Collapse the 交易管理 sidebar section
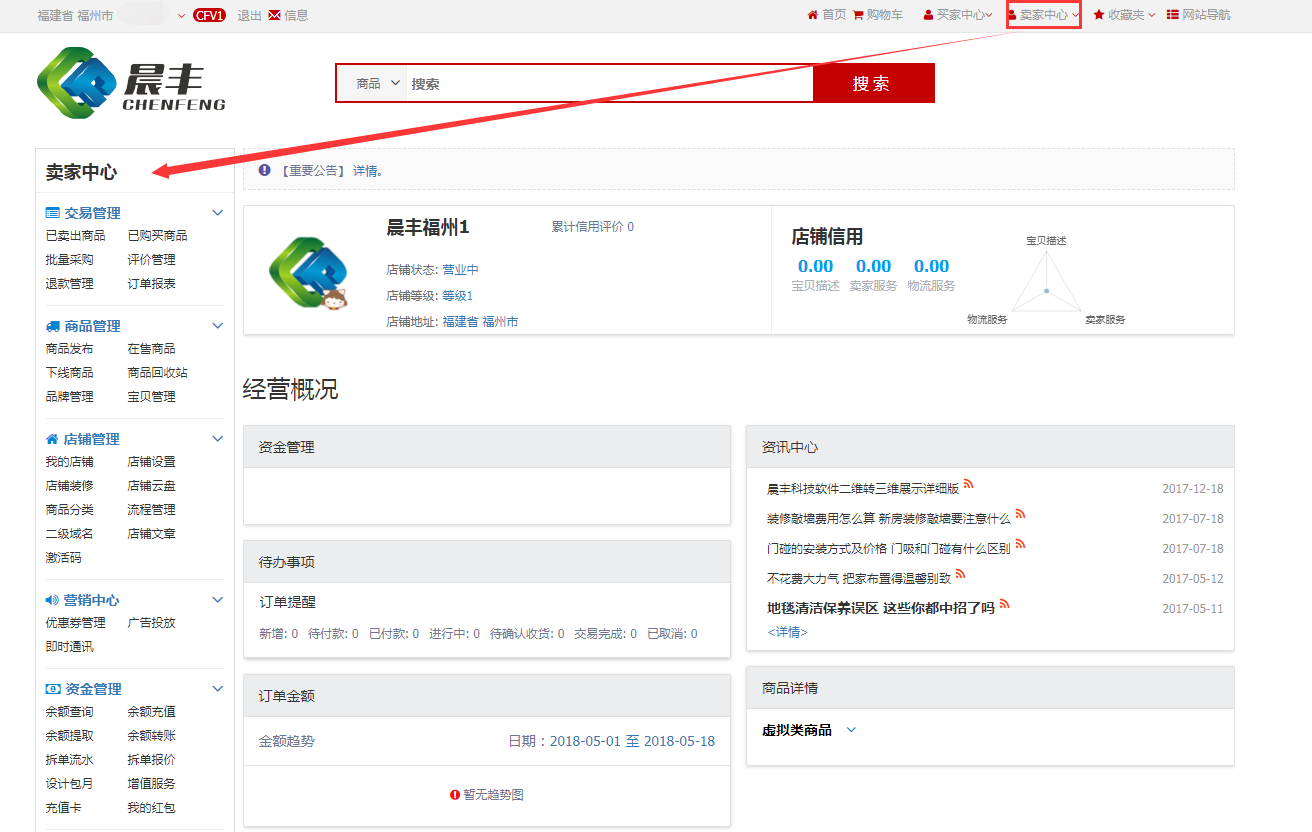Image resolution: width=1312 pixels, height=832 pixels. (x=218, y=213)
